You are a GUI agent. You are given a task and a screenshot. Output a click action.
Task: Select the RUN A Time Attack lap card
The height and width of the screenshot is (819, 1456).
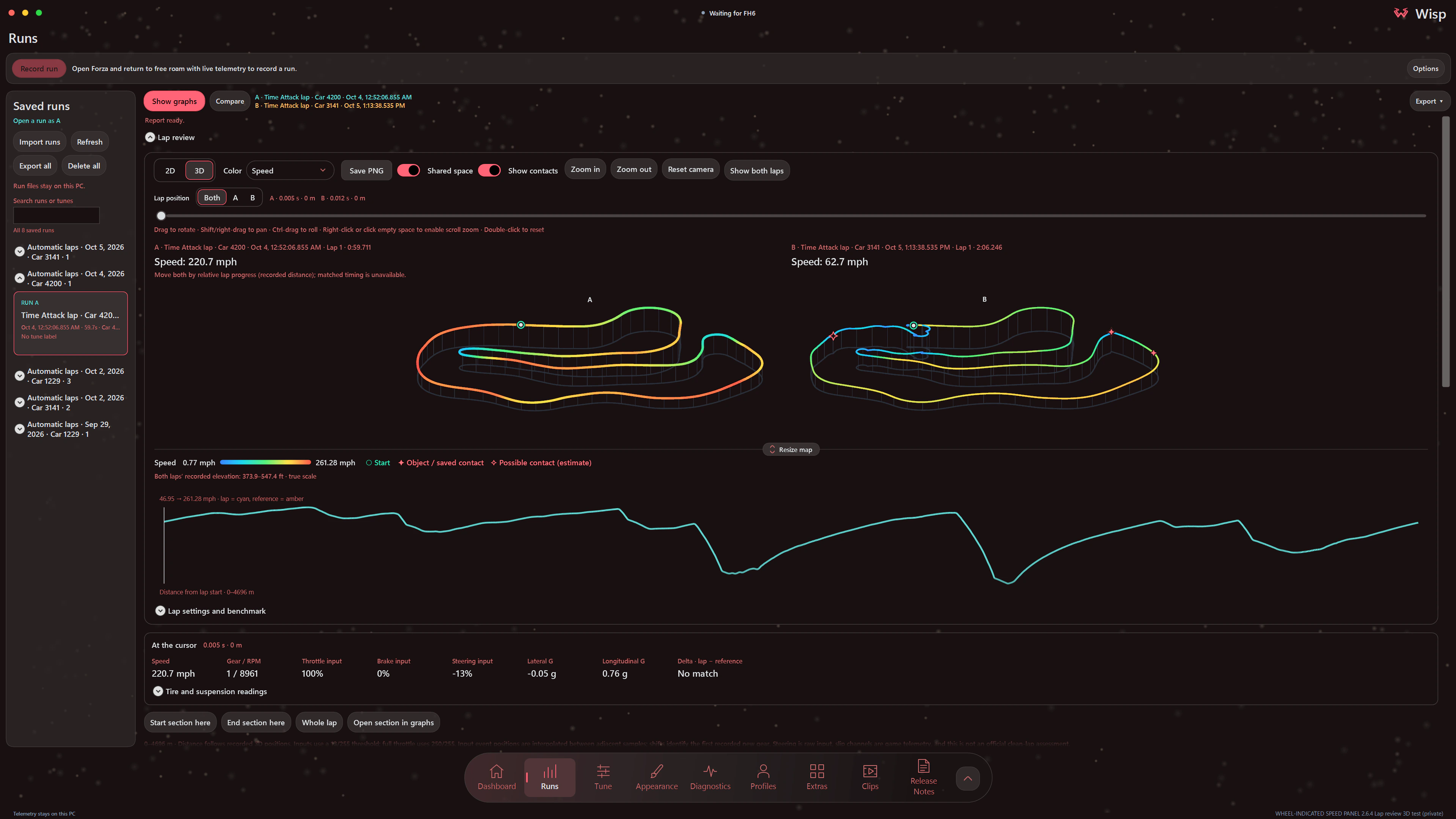coord(70,323)
